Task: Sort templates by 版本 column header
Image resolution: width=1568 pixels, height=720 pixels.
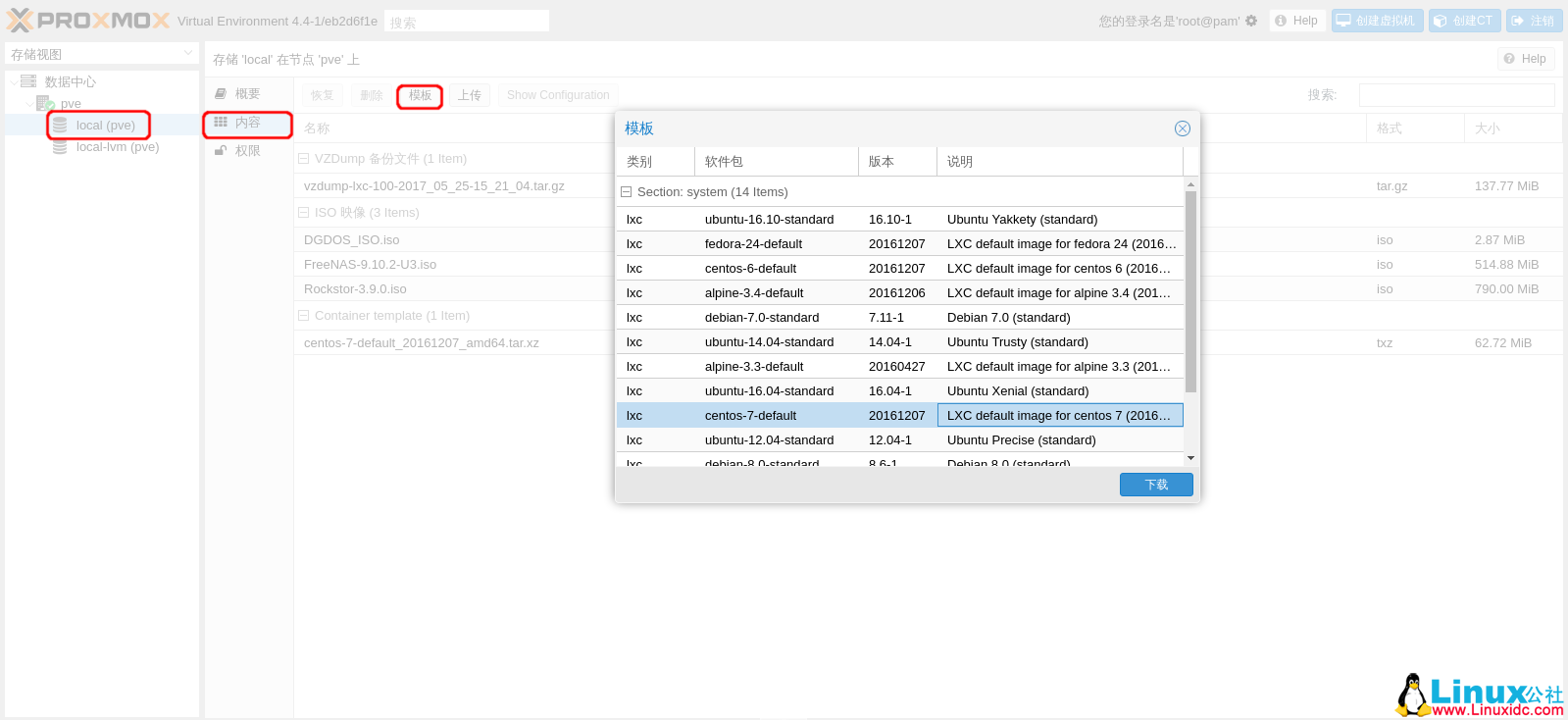Action: coord(897,162)
